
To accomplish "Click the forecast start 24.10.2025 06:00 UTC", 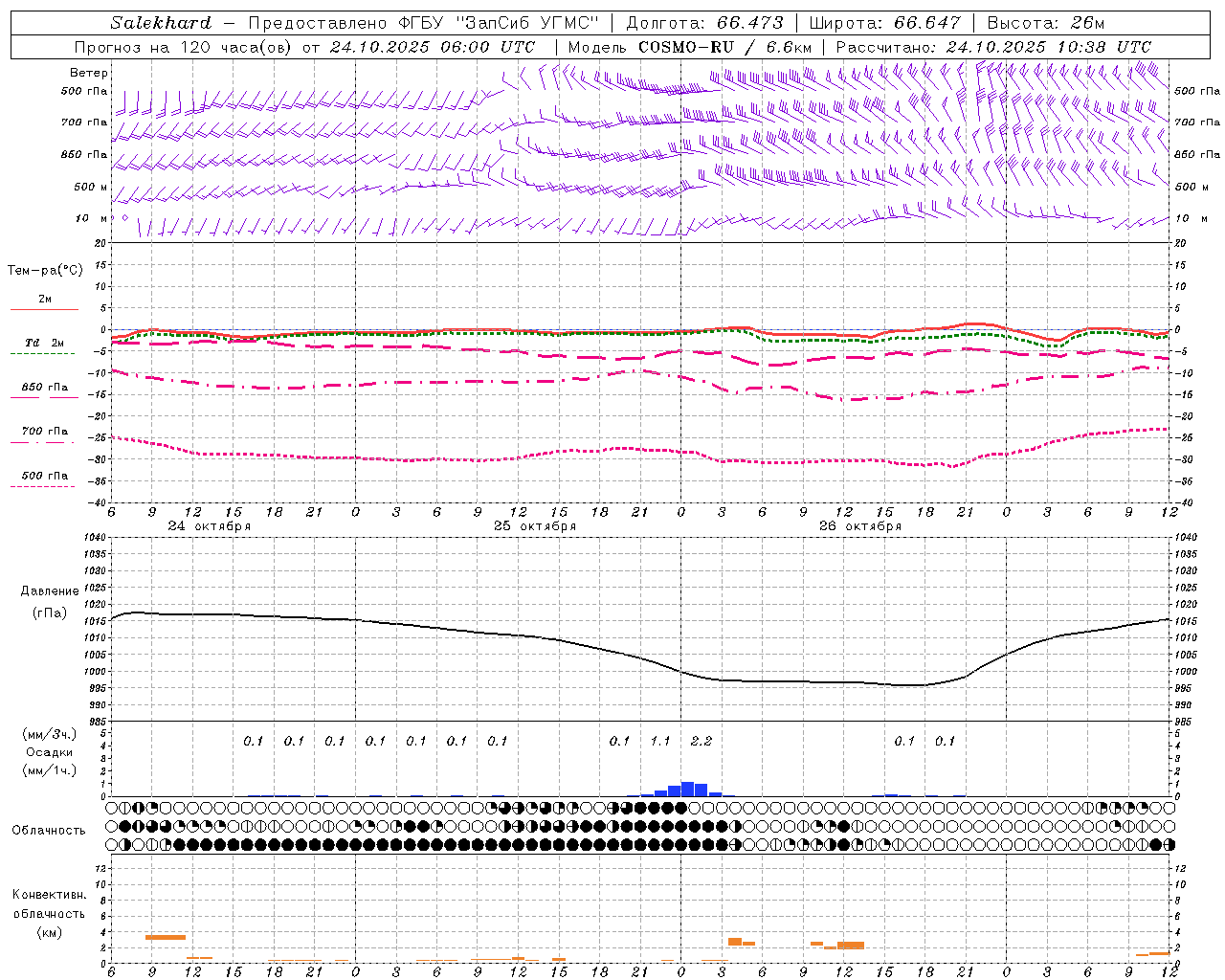I will coord(433,47).
